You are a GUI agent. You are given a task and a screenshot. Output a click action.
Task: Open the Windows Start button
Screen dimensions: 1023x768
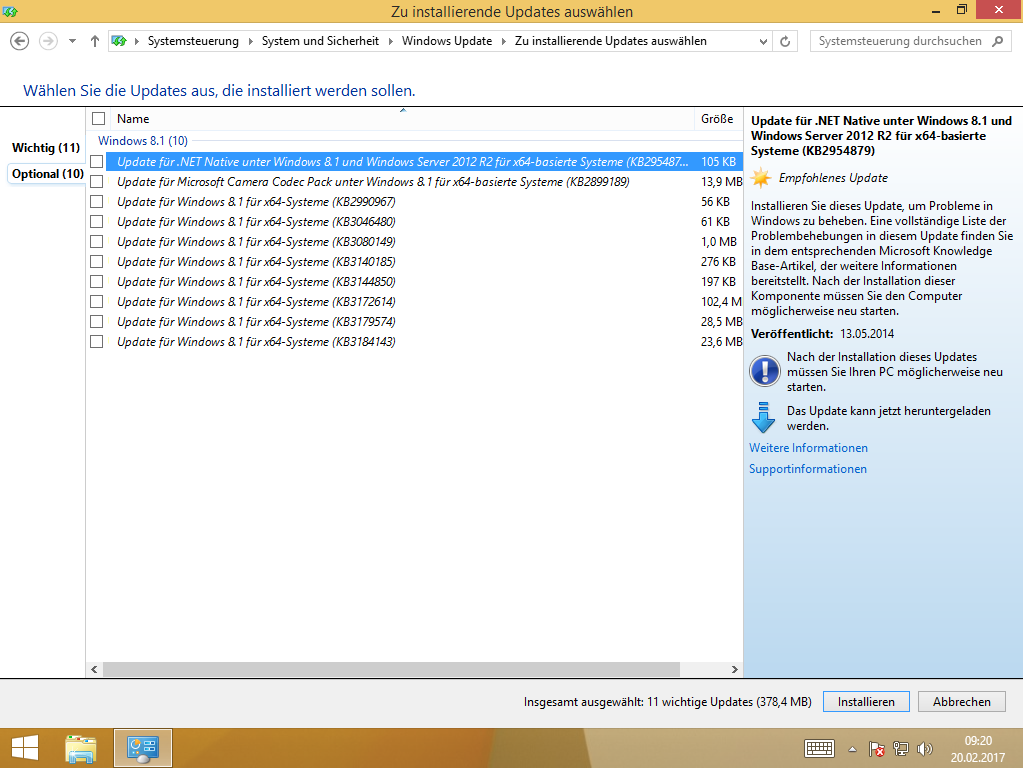[x=25, y=748]
